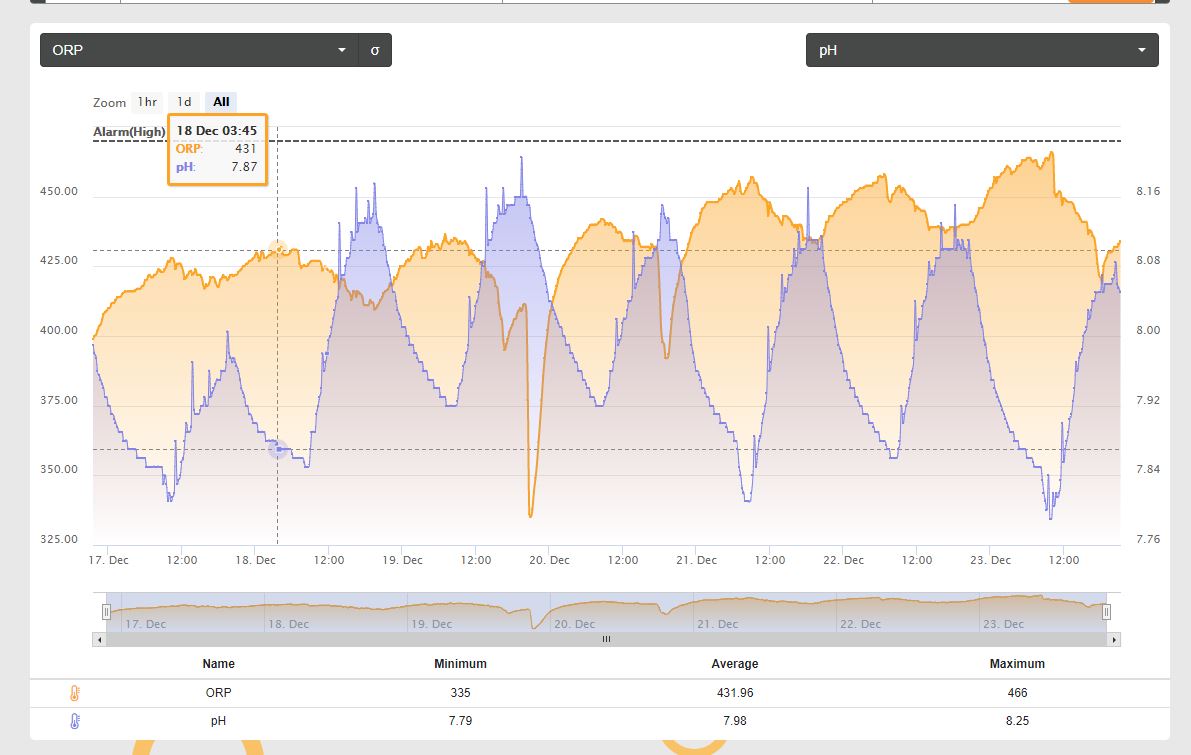This screenshot has height=755, width=1191.
Task: Click the 17. Dec x-axis label
Action: (109, 561)
